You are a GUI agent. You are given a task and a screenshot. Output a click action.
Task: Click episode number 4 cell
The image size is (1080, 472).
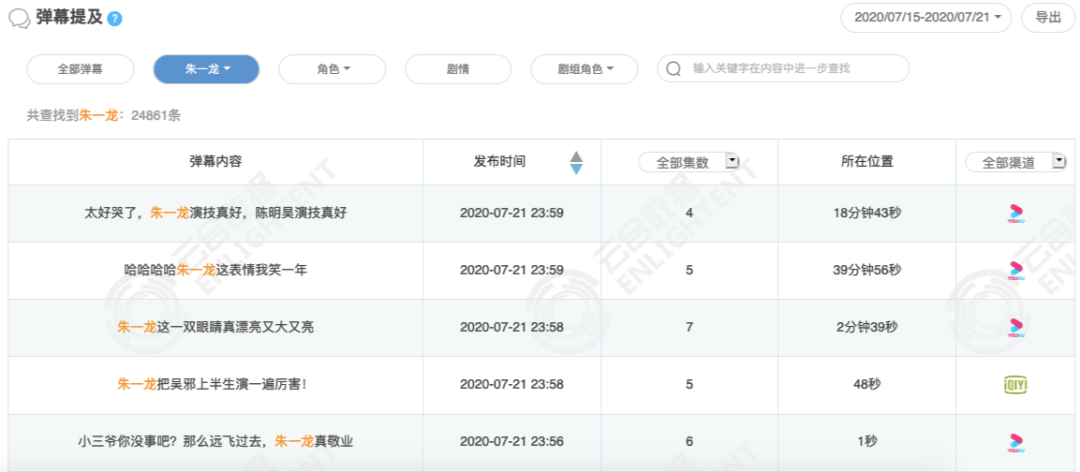(x=689, y=213)
